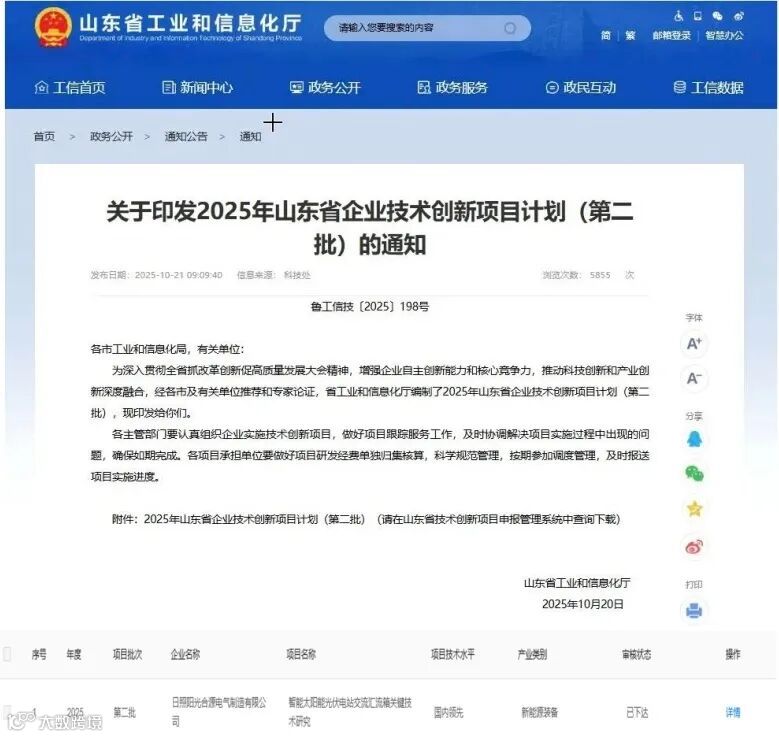
Task: Click the 项目批次 column header
Action: 127,655
